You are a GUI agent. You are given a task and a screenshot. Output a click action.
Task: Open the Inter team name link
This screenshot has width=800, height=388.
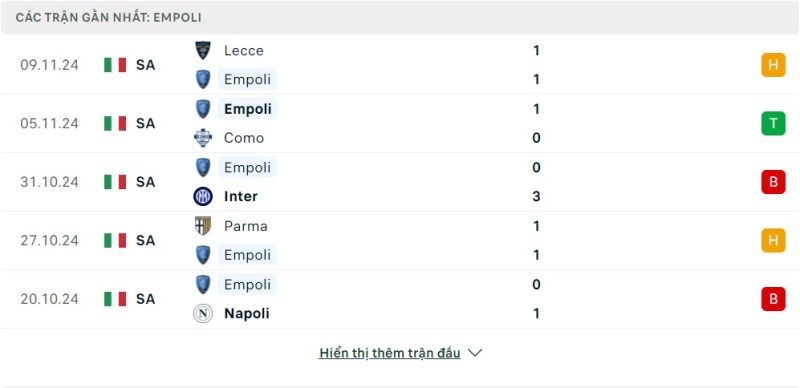click(x=241, y=197)
